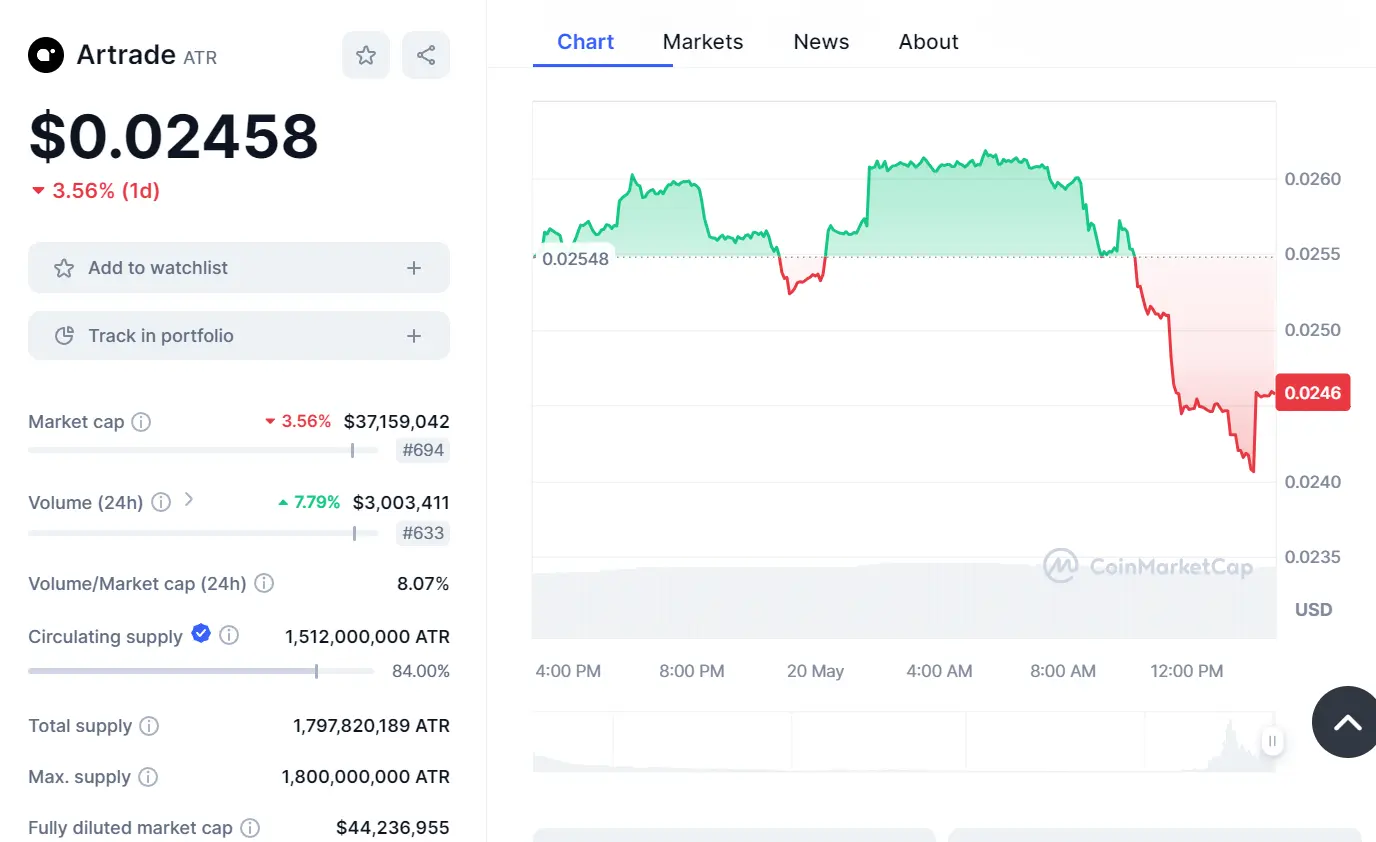Click the Volume (24h) info icon
The image size is (1376, 842).
tap(161, 503)
